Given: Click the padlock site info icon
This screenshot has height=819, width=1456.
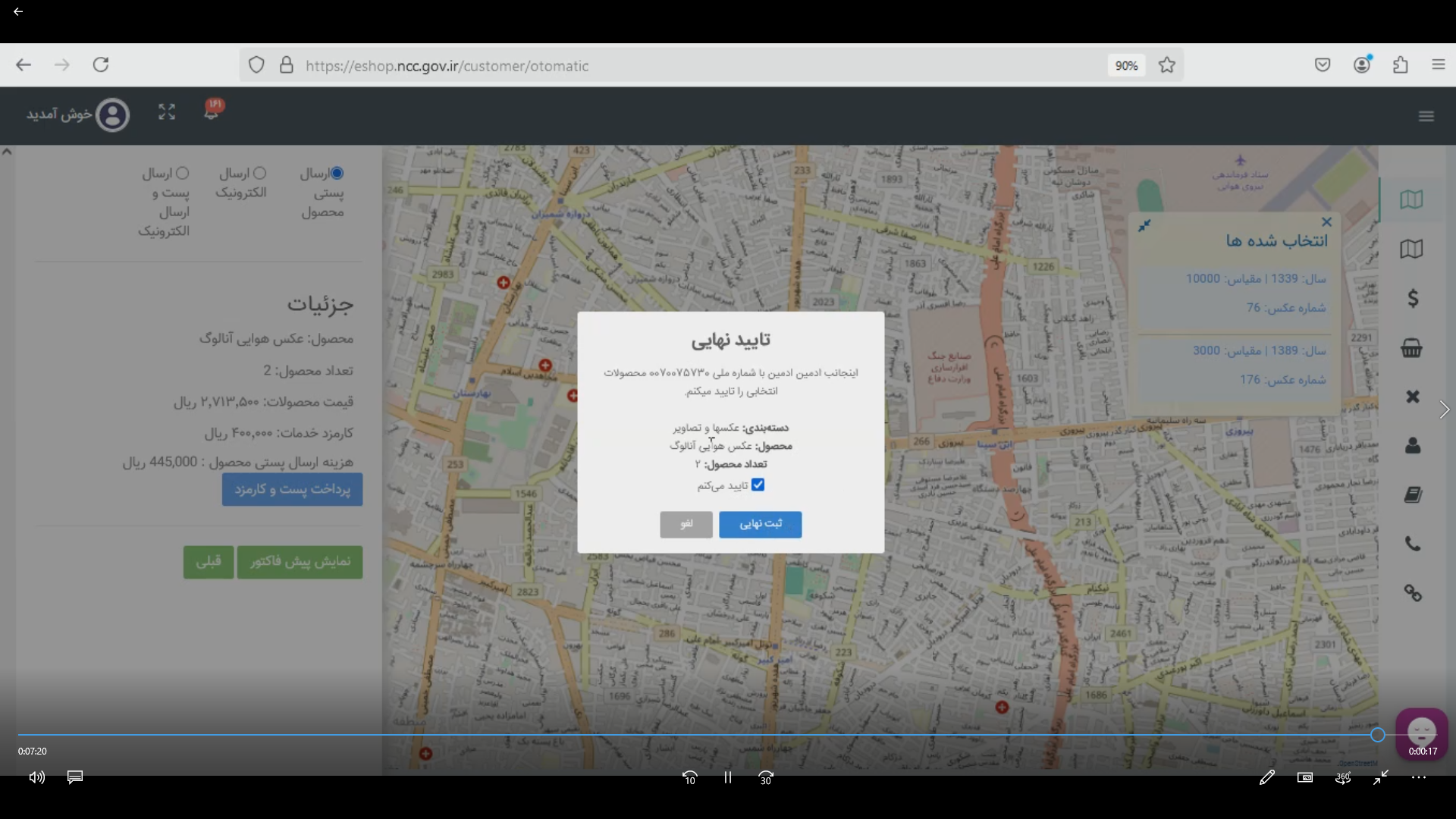Looking at the screenshot, I should click(286, 65).
